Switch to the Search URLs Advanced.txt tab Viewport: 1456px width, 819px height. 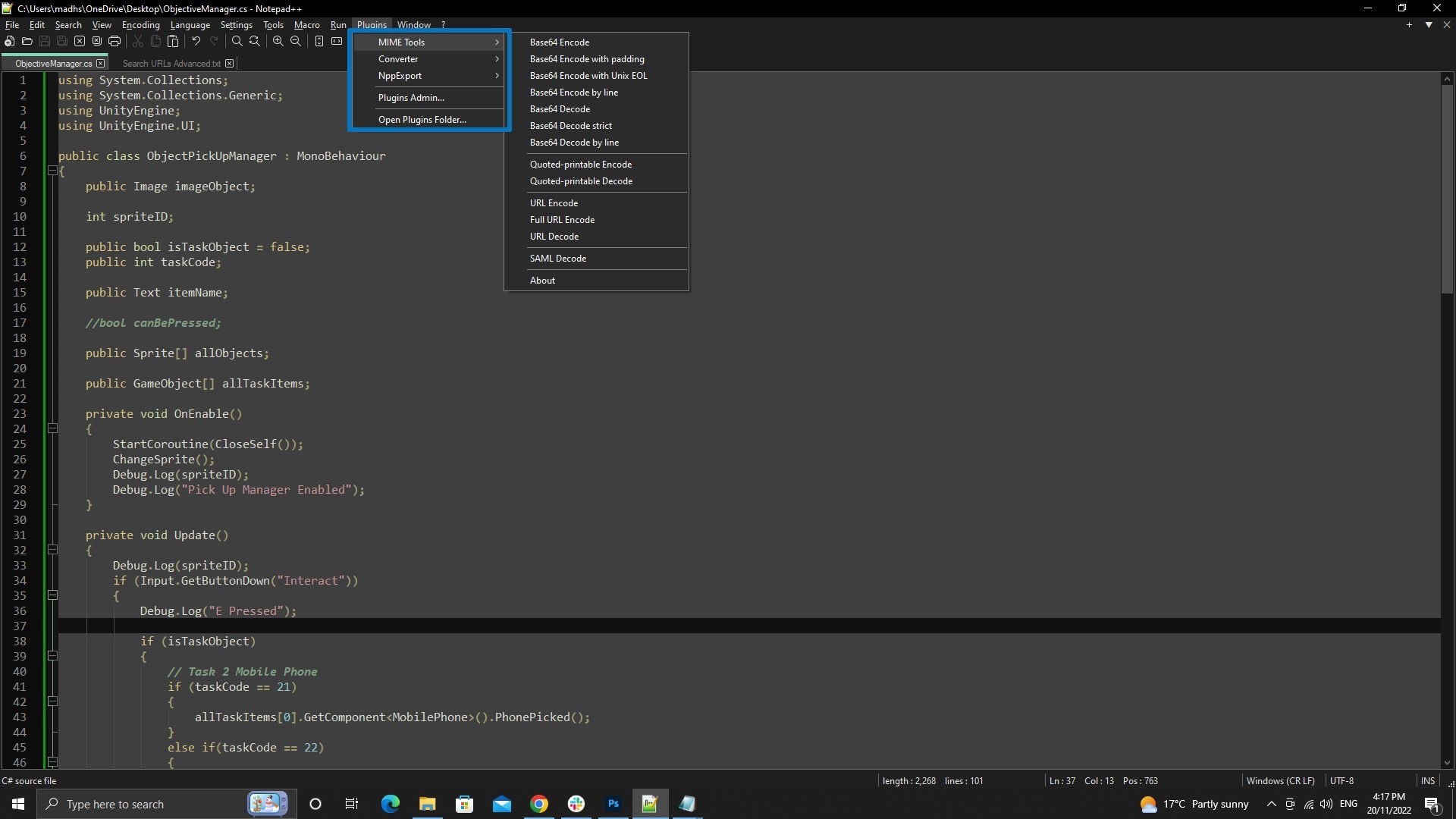coord(171,63)
